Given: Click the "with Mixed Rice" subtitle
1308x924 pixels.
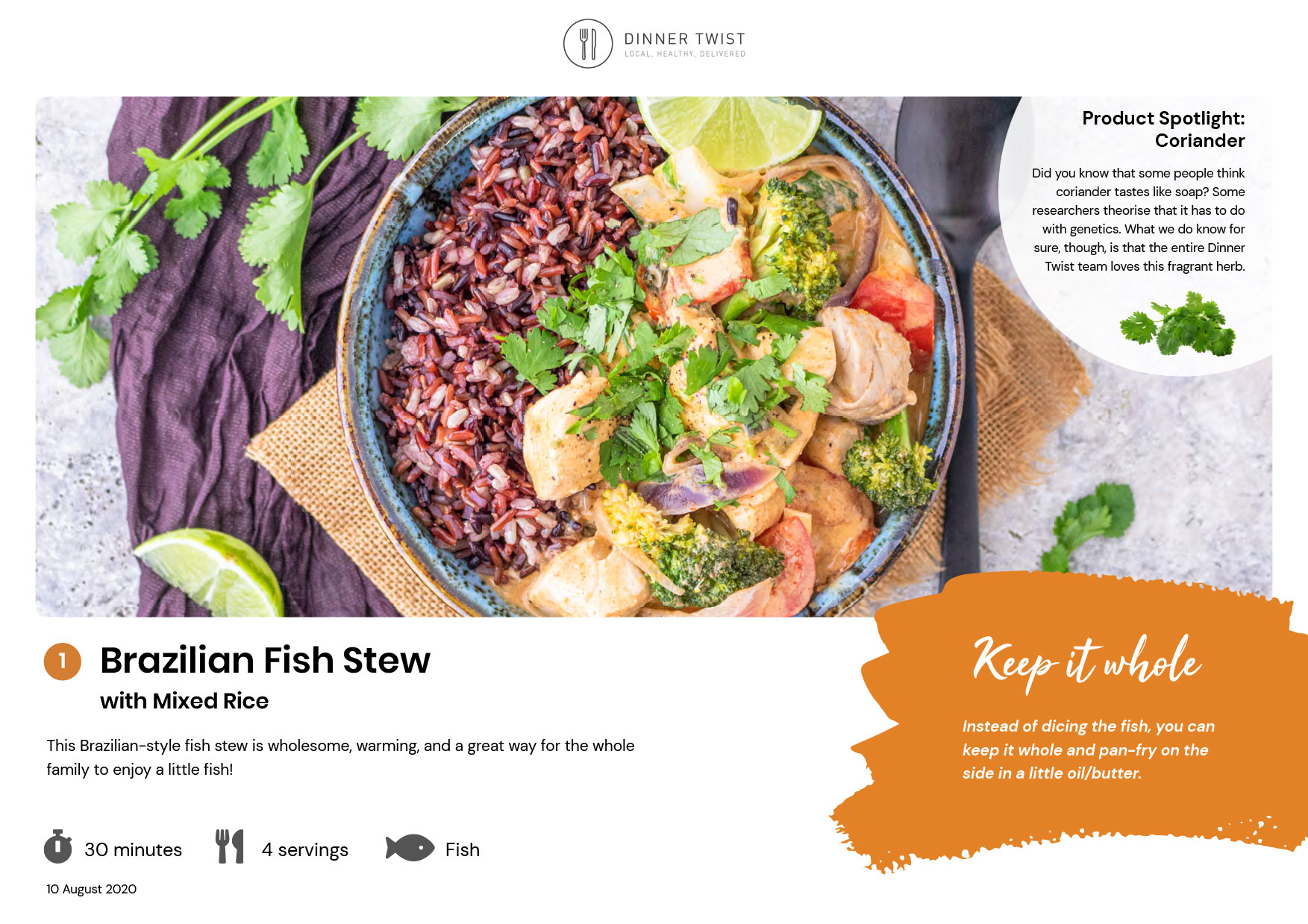Looking at the screenshot, I should pos(184,701).
